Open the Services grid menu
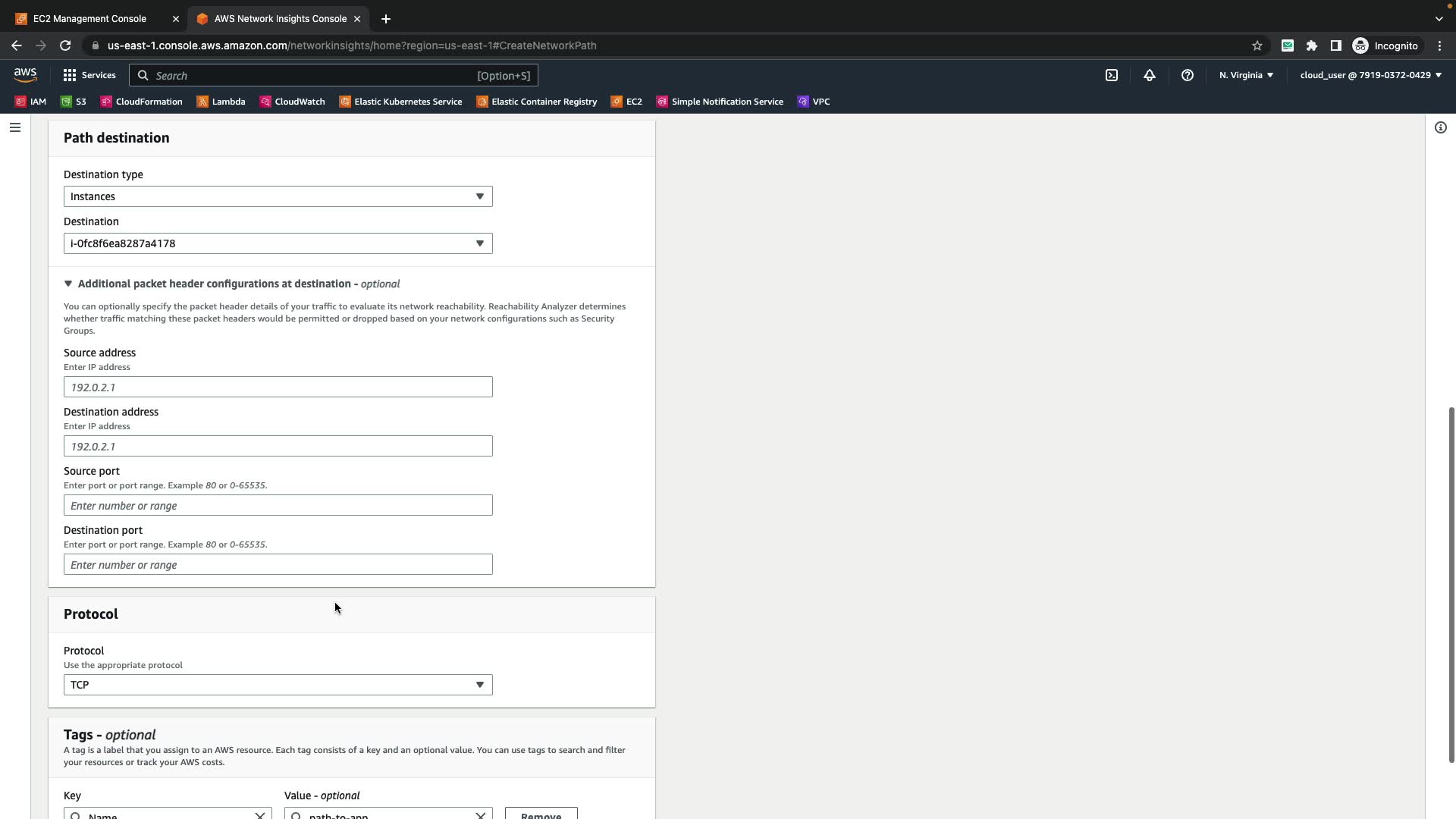 point(89,75)
